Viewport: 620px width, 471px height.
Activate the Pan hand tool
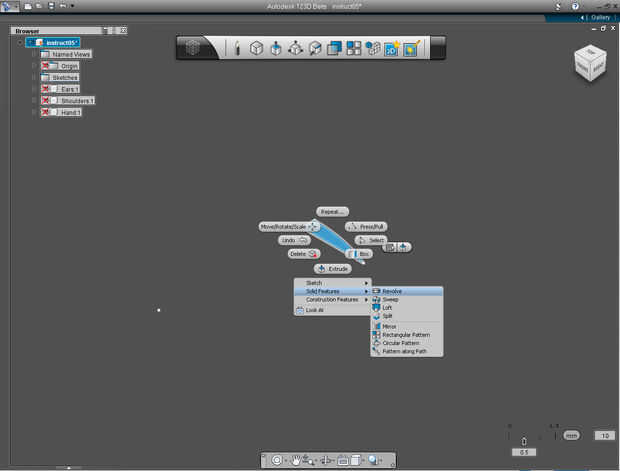(296, 460)
